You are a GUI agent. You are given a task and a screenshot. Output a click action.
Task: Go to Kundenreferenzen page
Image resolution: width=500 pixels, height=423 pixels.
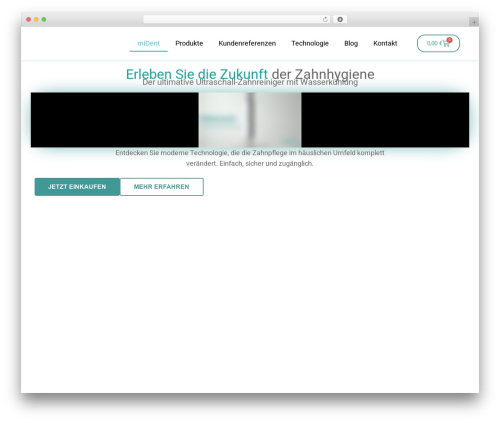pos(247,43)
